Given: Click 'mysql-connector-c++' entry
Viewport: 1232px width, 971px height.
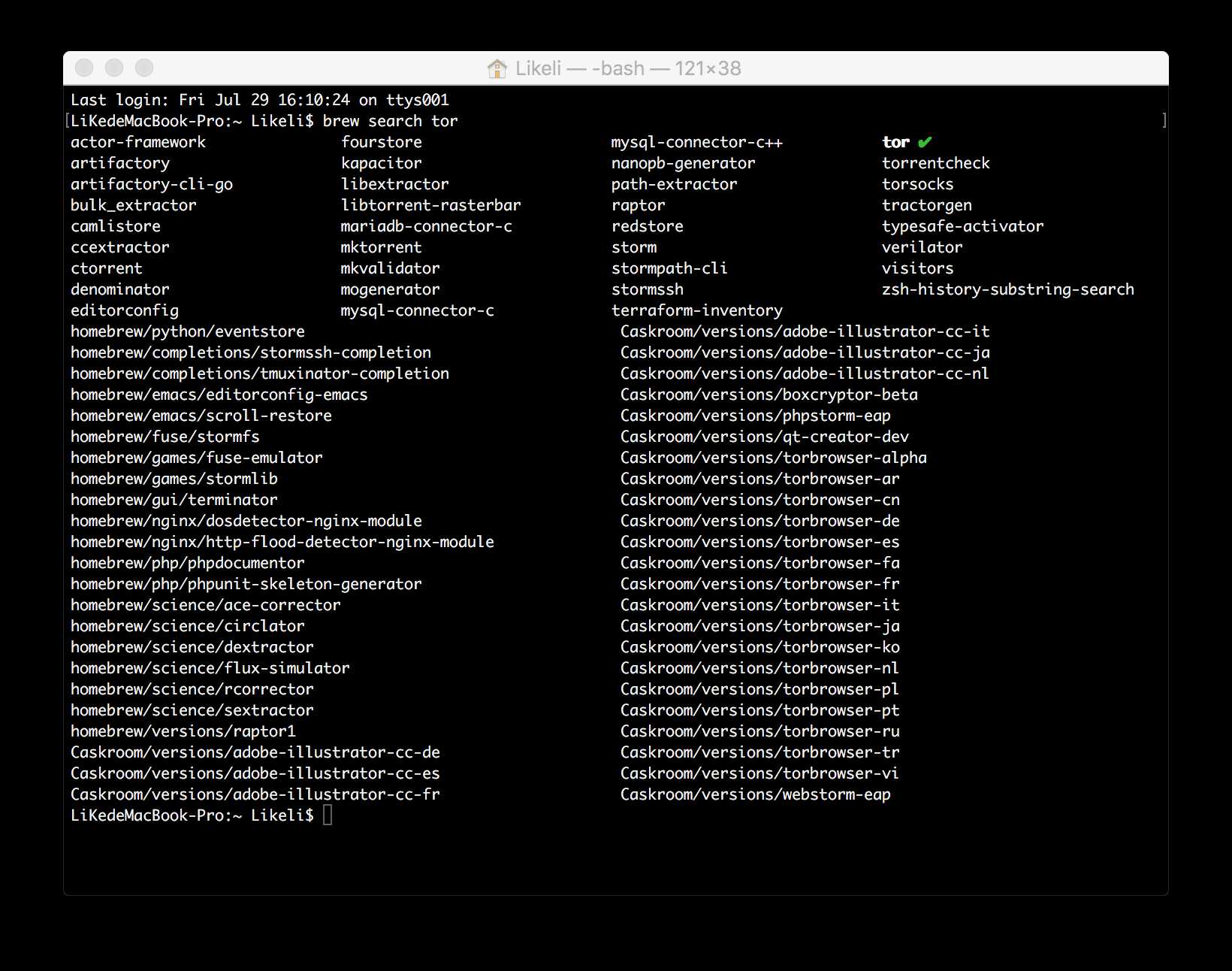Looking at the screenshot, I should tap(697, 142).
